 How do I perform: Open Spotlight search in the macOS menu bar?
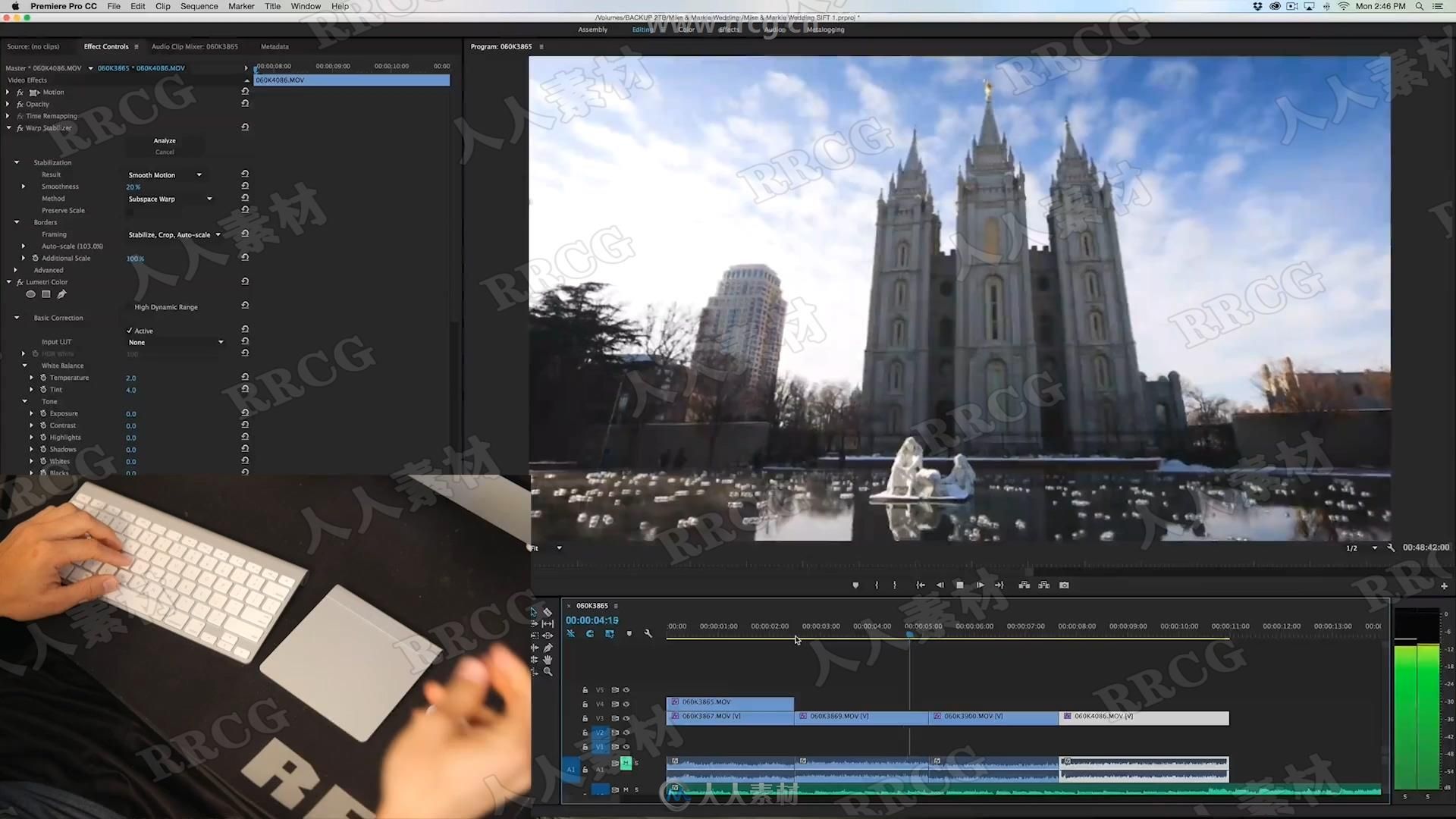coord(1419,6)
